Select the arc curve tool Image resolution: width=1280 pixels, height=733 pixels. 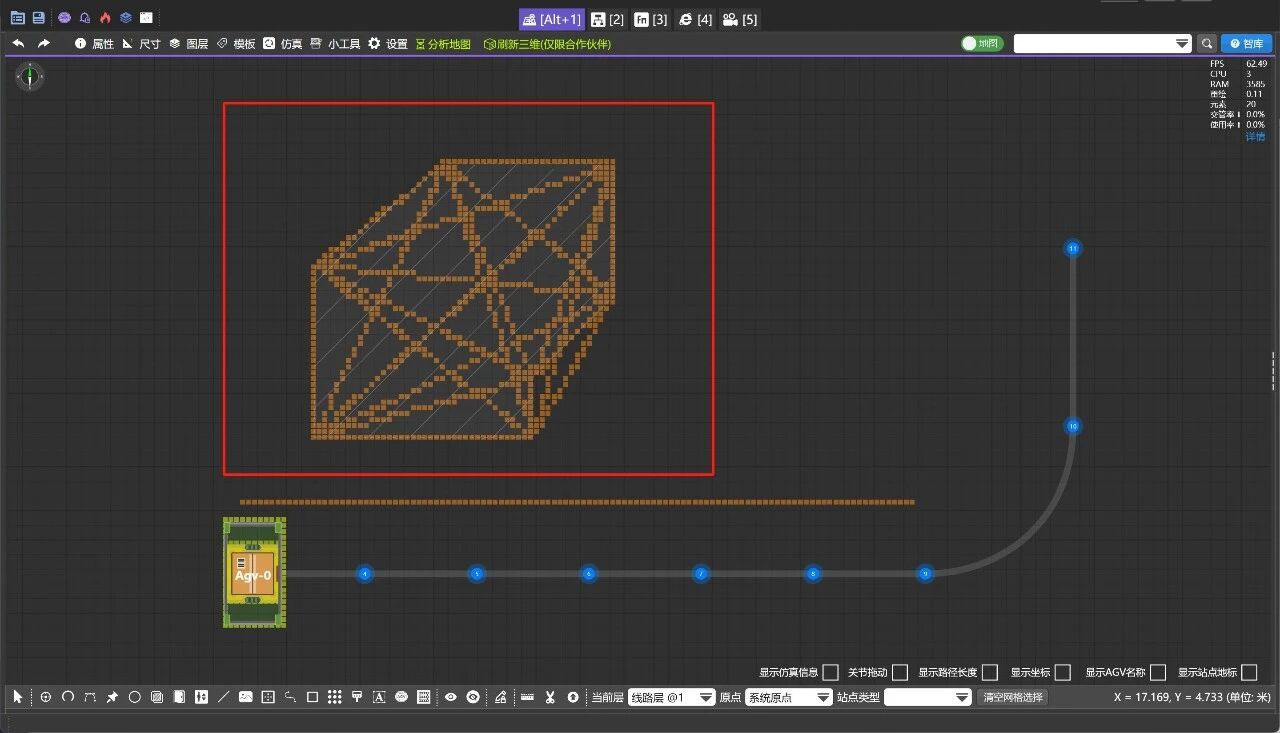(68, 697)
